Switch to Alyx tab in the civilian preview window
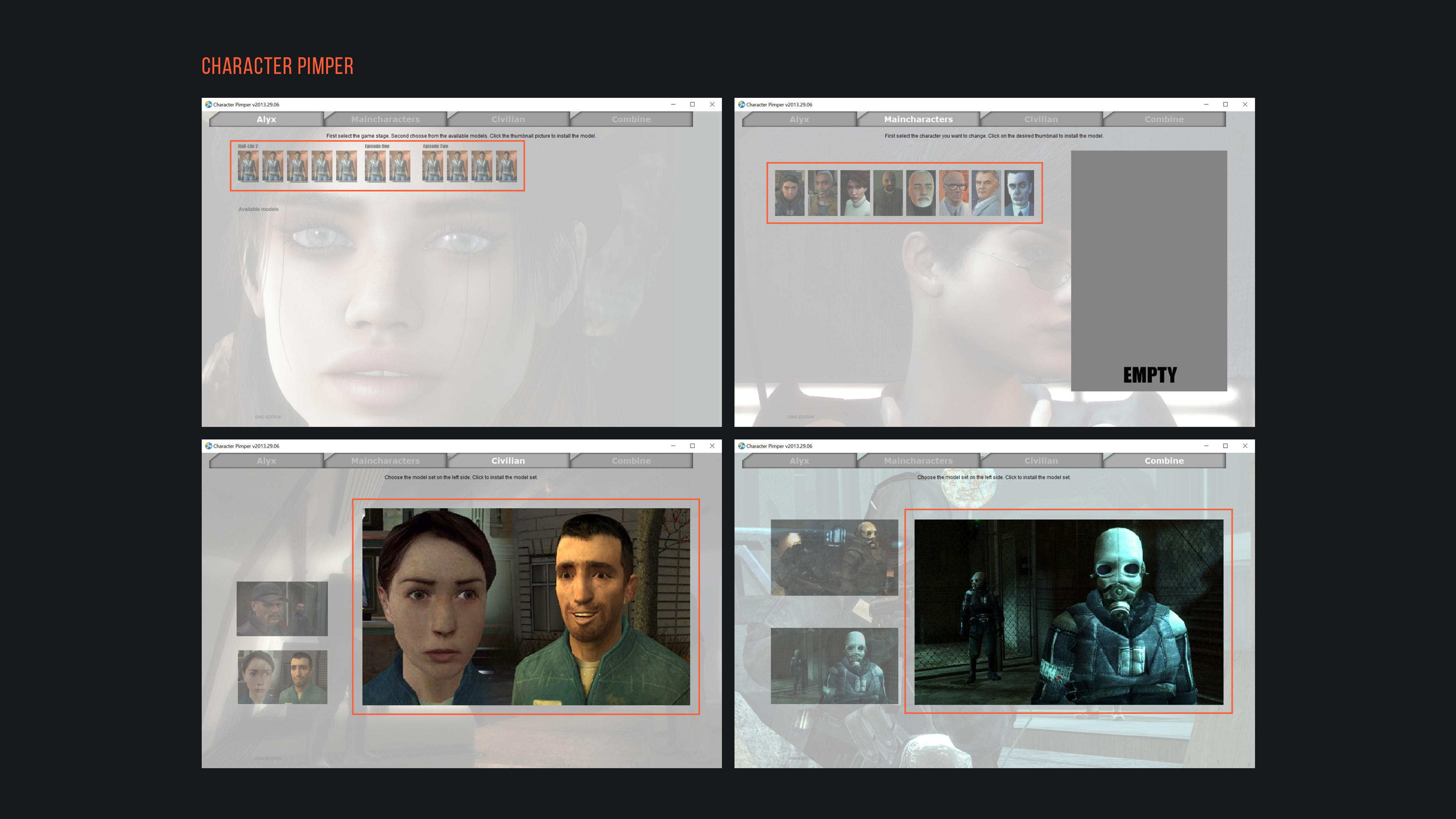Screen dimensions: 1456x819 tap(266, 461)
